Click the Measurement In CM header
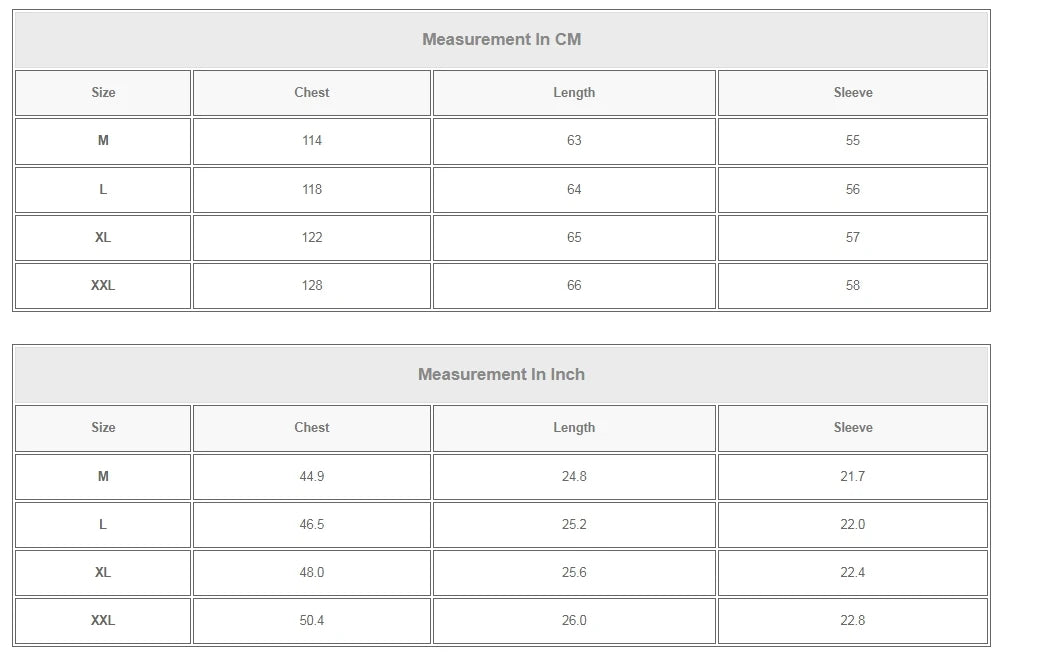1047x658 pixels. (501, 39)
